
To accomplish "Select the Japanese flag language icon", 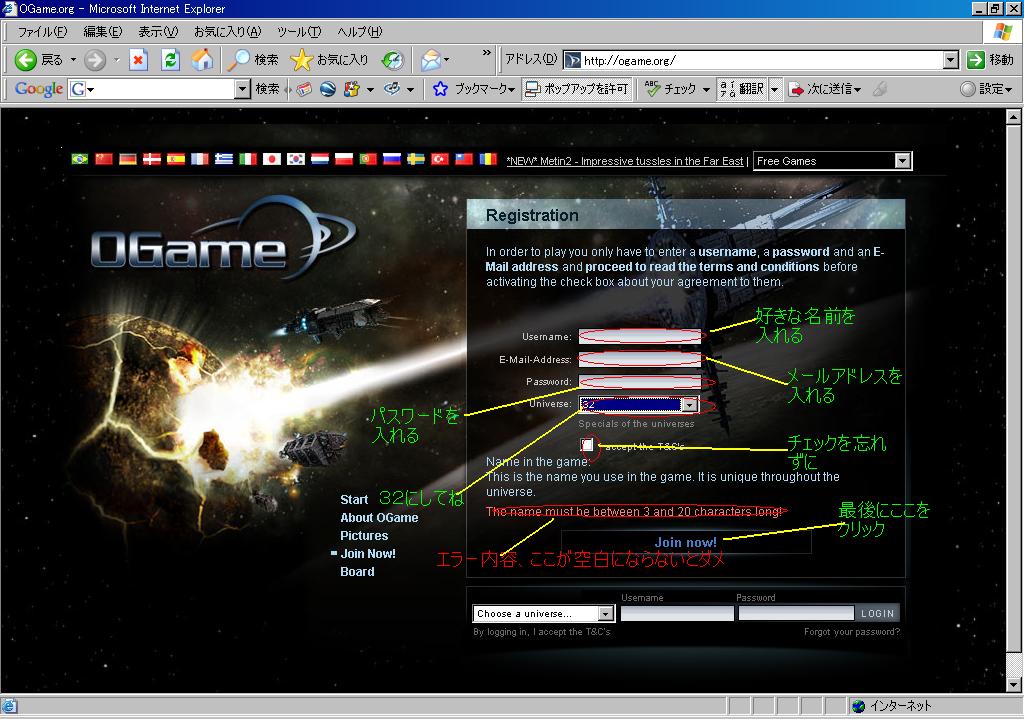I will 272,159.
